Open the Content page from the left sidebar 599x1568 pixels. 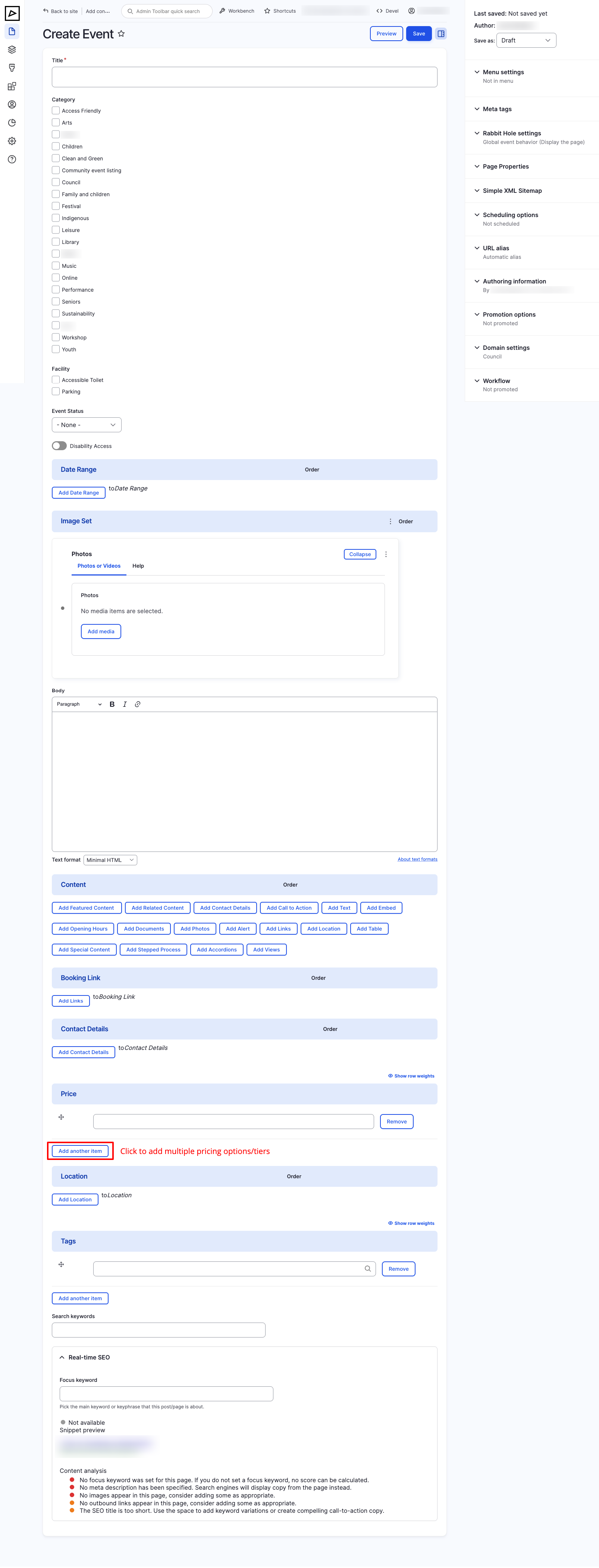pos(12,32)
